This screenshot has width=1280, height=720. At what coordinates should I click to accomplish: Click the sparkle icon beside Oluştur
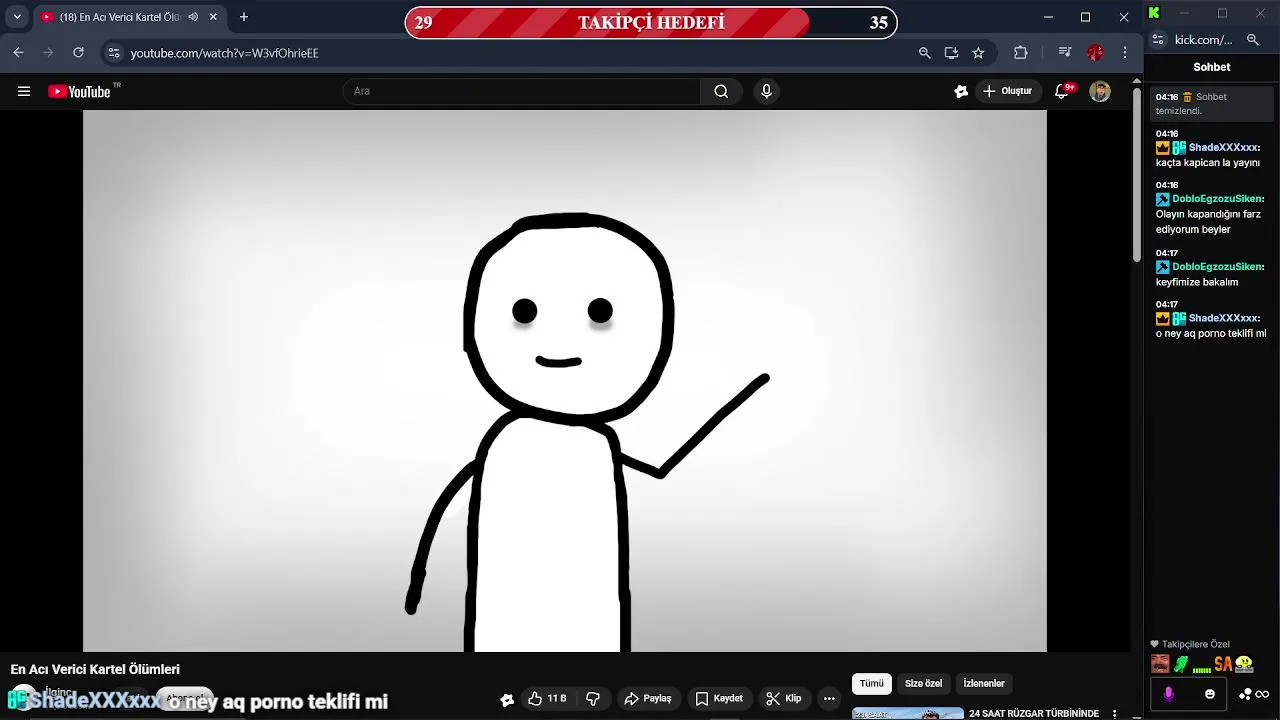[961, 91]
